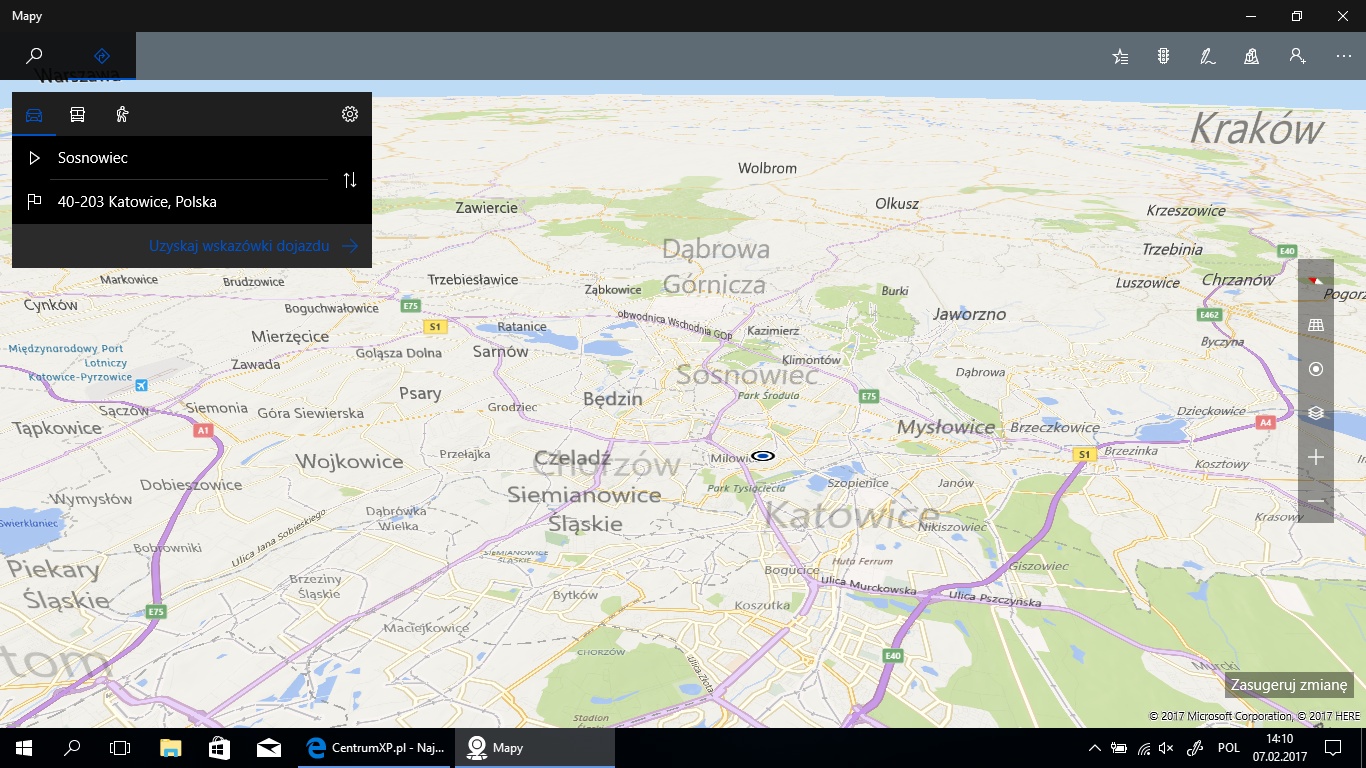Open map views layers button

click(x=1316, y=413)
